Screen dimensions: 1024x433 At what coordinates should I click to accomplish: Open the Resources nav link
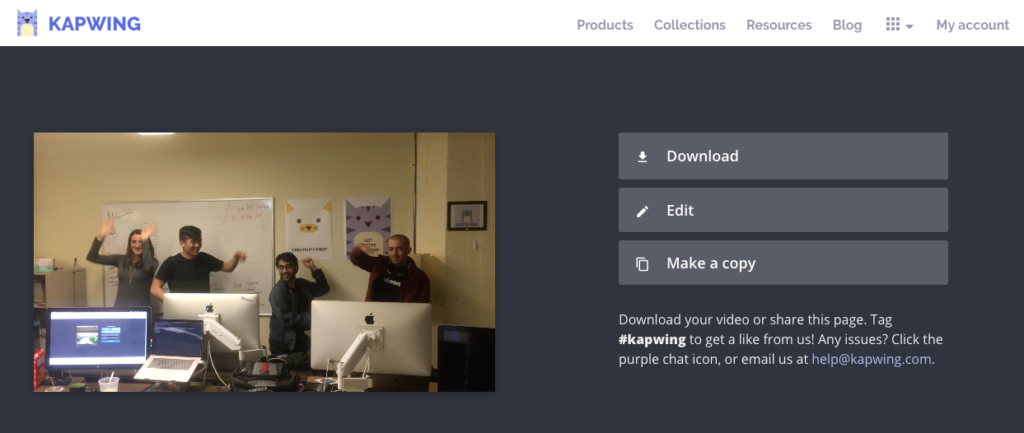[778, 25]
